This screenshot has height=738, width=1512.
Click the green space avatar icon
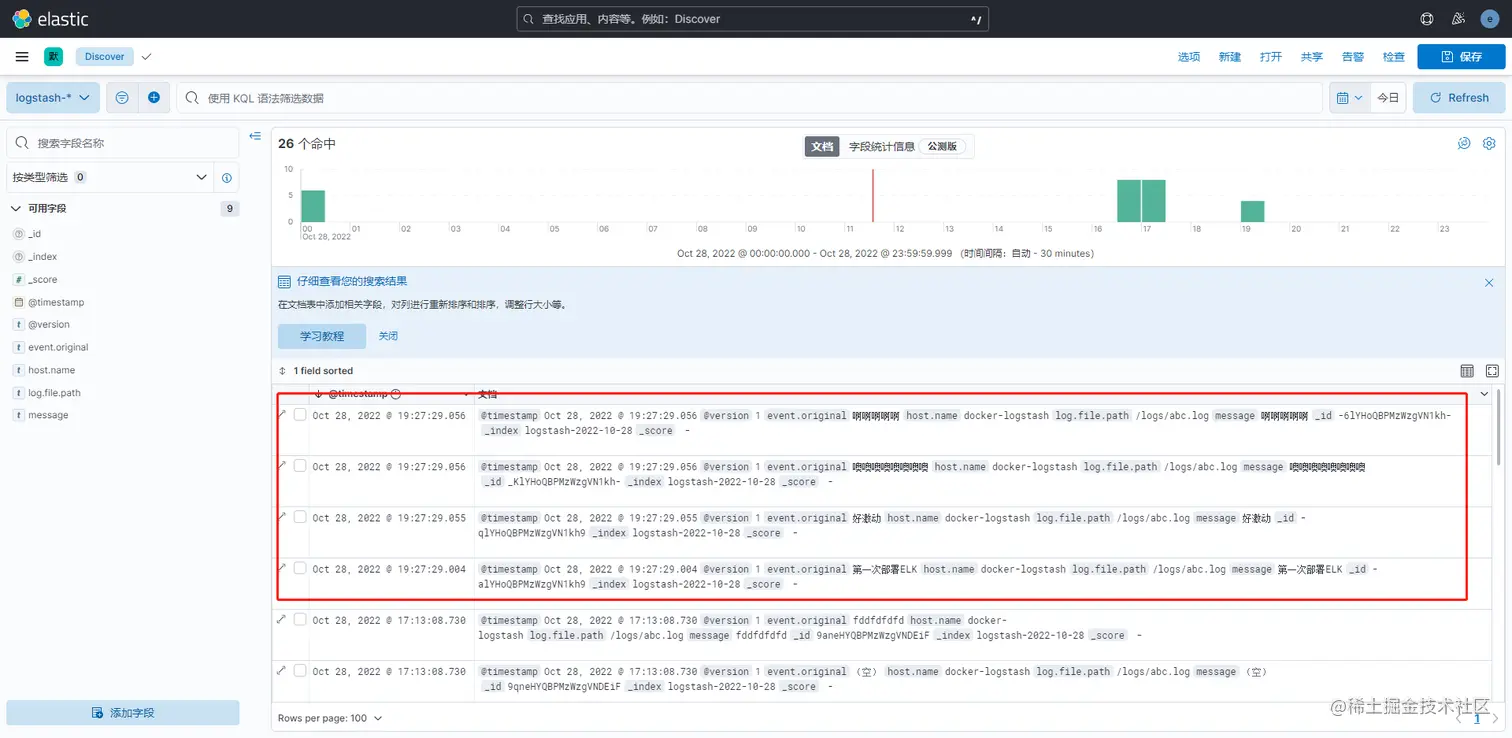(x=53, y=57)
